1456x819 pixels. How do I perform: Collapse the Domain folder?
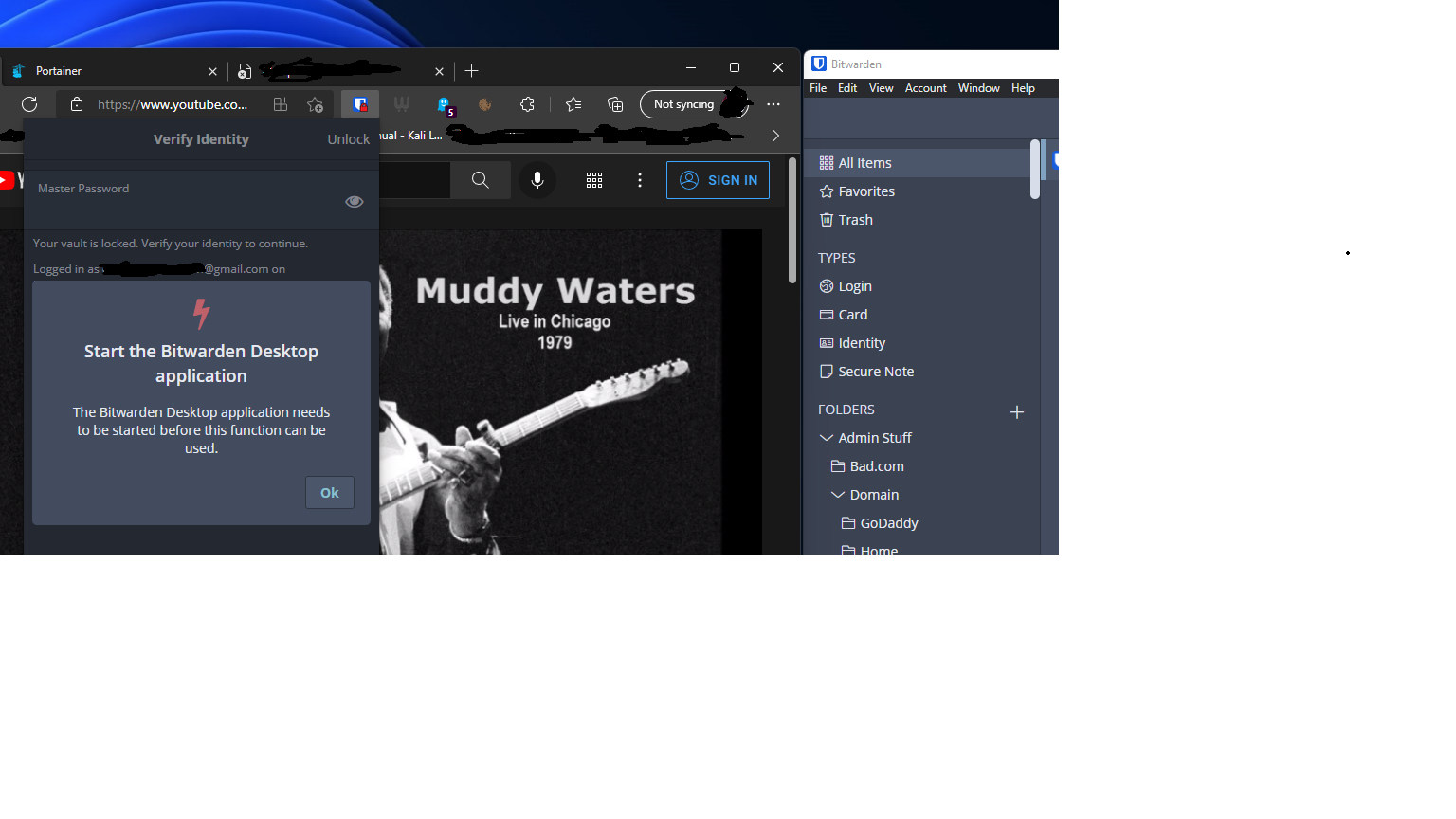[837, 494]
